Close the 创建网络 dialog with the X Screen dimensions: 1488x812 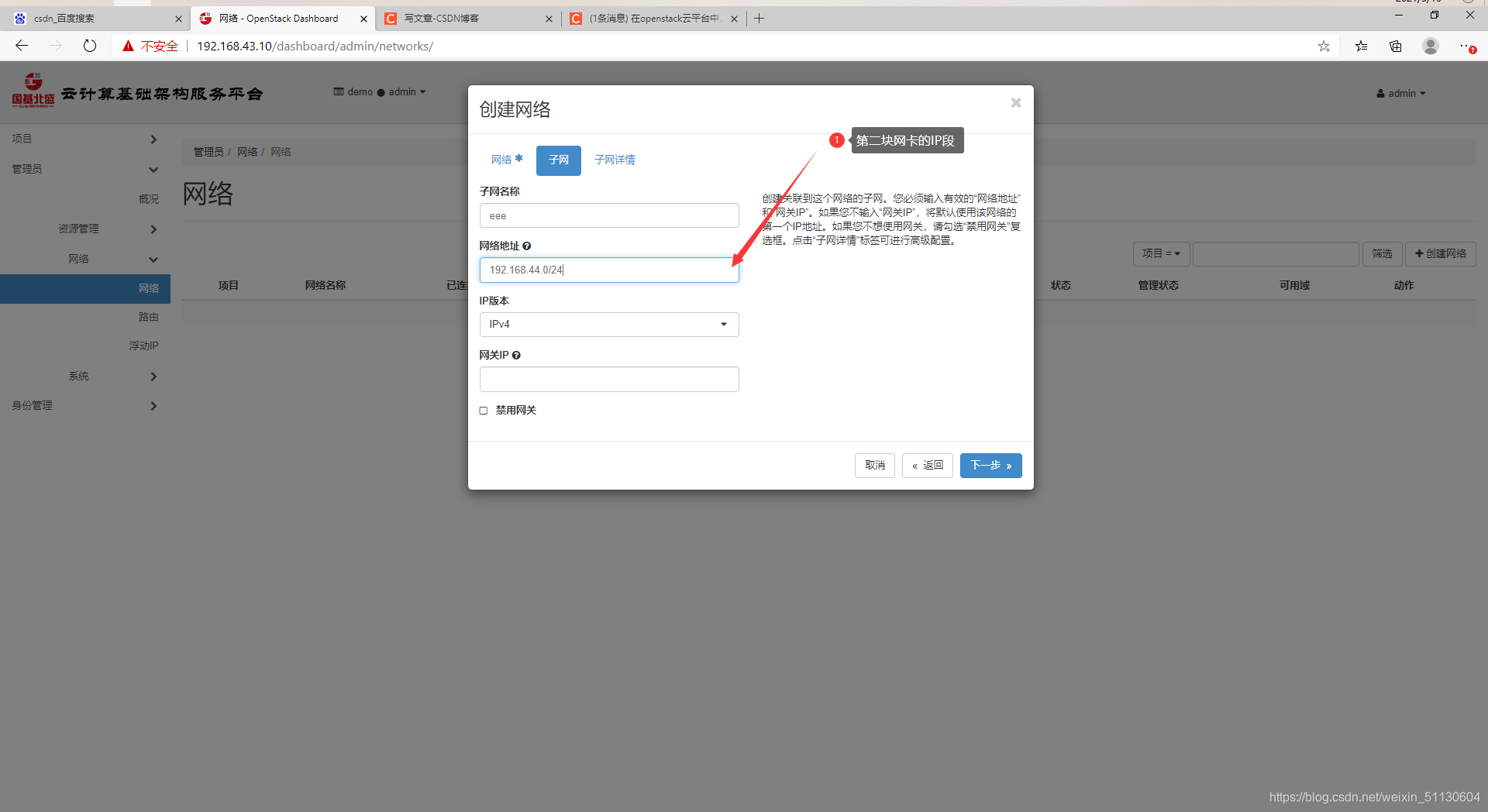1015,103
